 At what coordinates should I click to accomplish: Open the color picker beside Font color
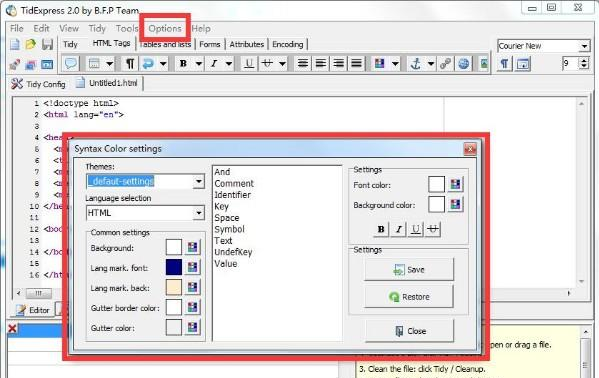(x=455, y=184)
